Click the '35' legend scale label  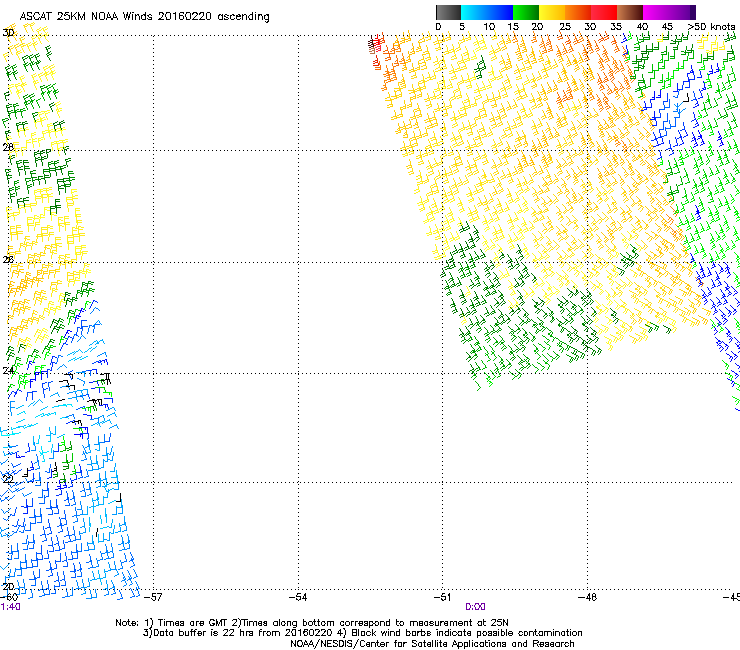point(616,27)
